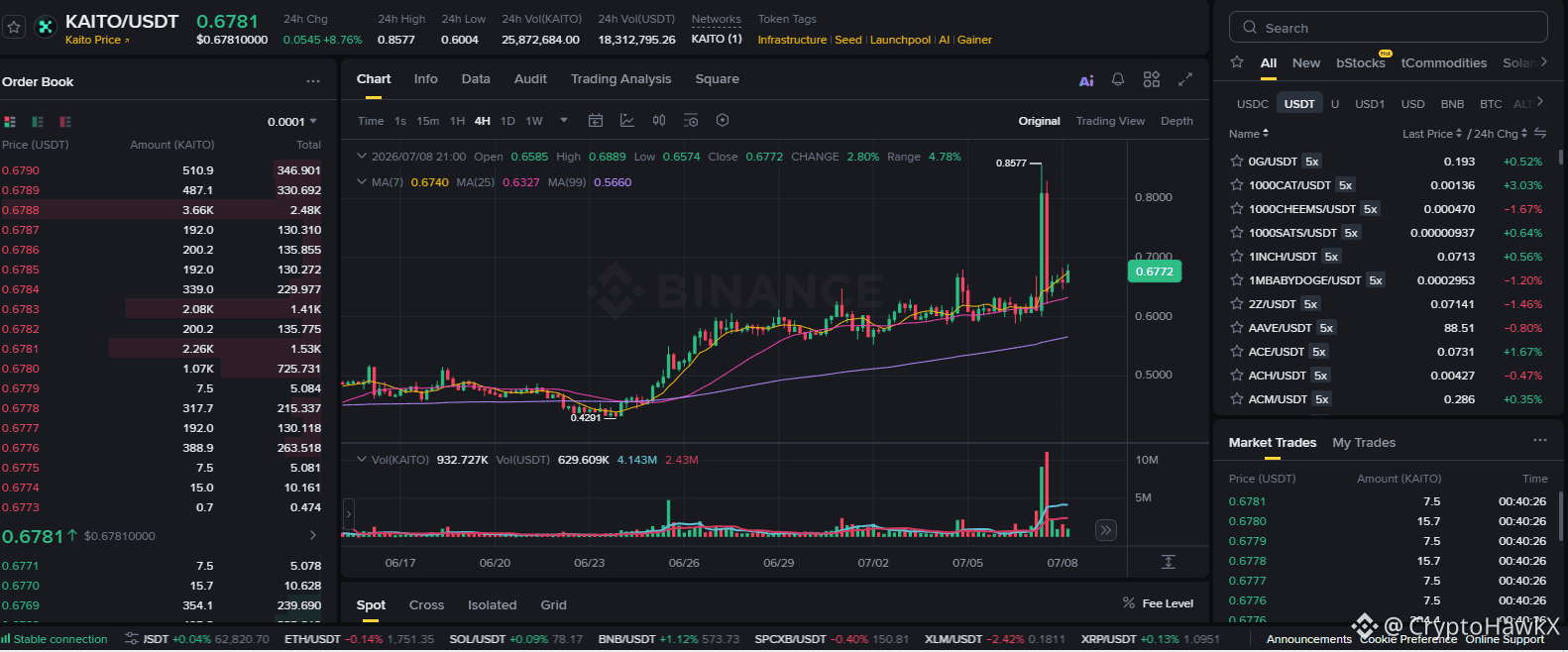Select the Grid trading tab
The image size is (1568, 652).
click(x=553, y=605)
